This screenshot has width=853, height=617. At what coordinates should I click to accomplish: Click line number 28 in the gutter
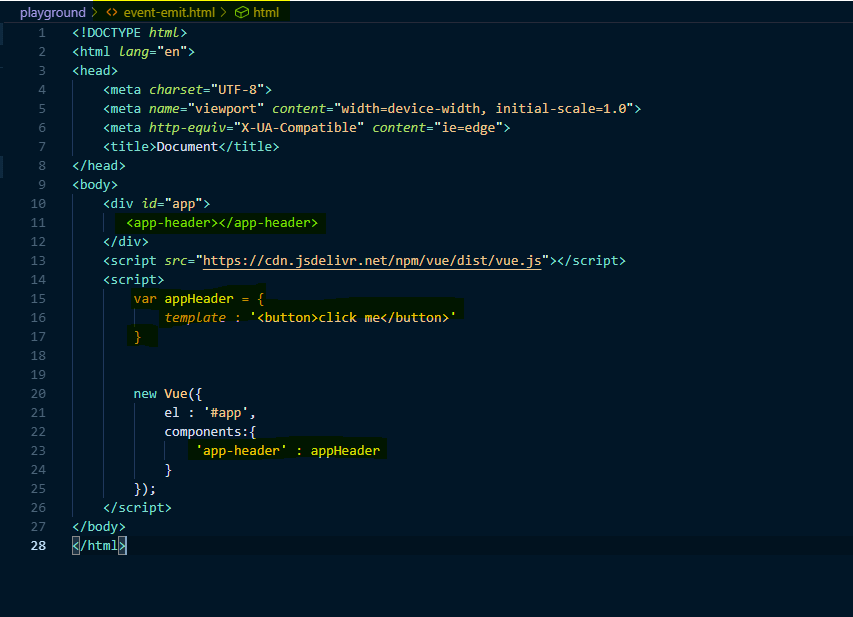[x=38, y=545]
